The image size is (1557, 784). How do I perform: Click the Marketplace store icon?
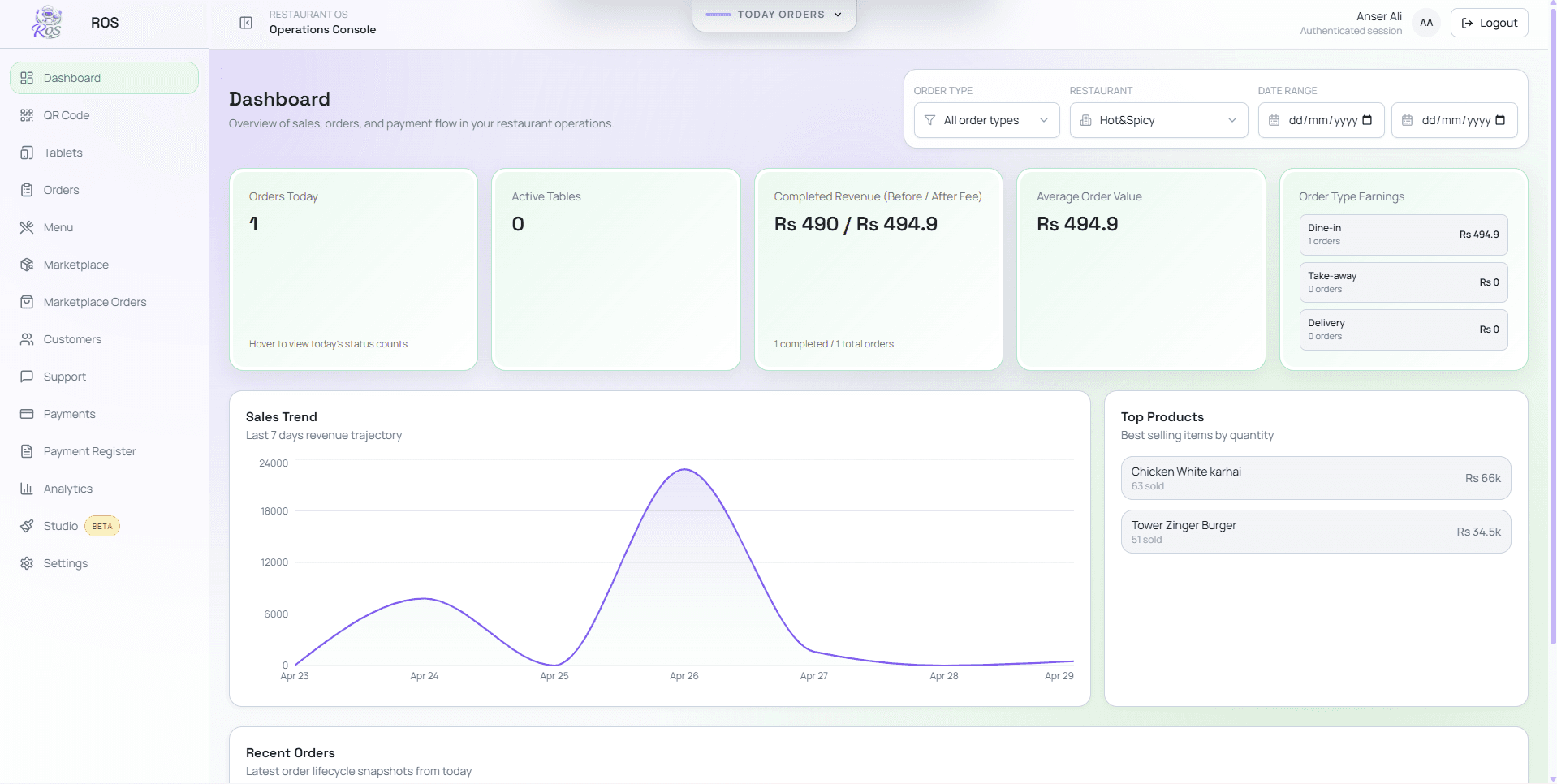click(27, 265)
